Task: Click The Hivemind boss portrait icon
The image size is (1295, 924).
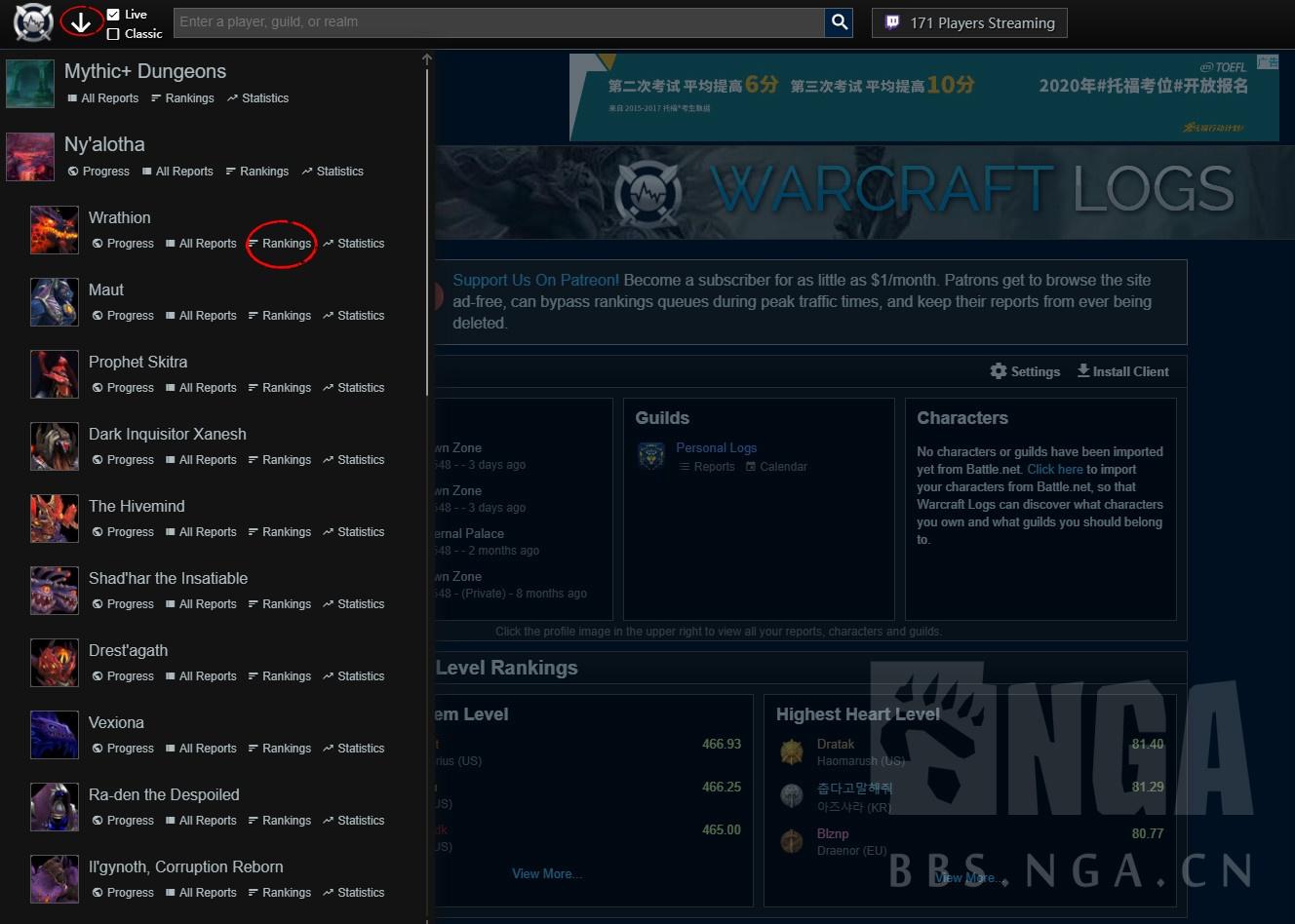Action: (x=55, y=519)
